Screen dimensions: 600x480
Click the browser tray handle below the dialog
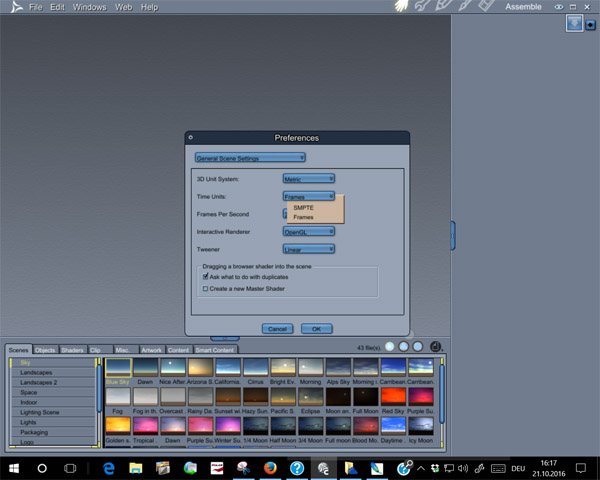click(225, 338)
